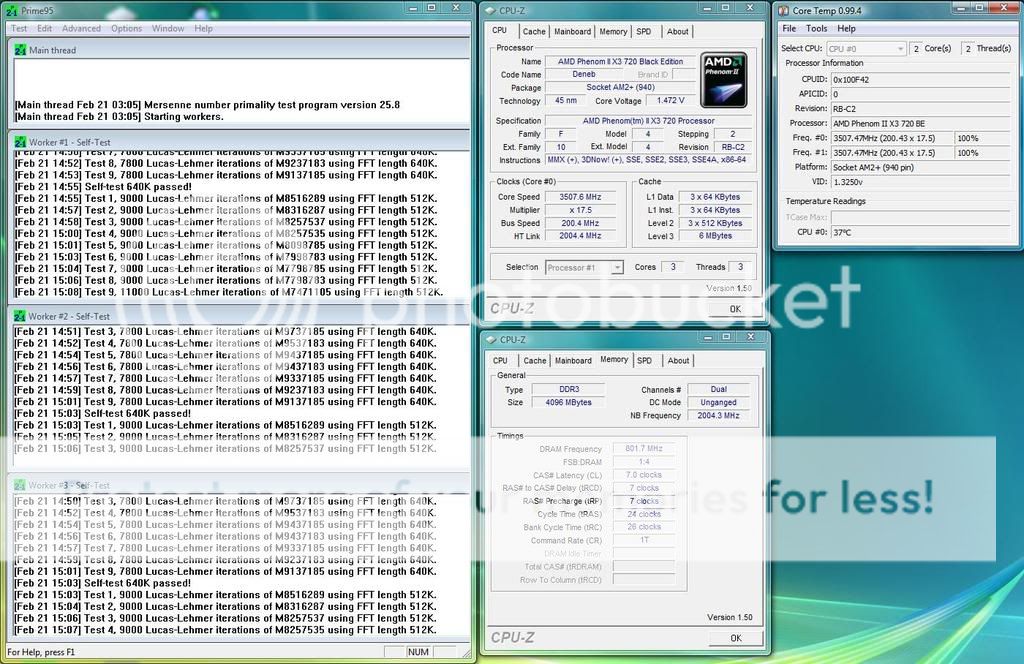
Task: Click 'Starting workers.' line in Main thread
Action: [119, 117]
